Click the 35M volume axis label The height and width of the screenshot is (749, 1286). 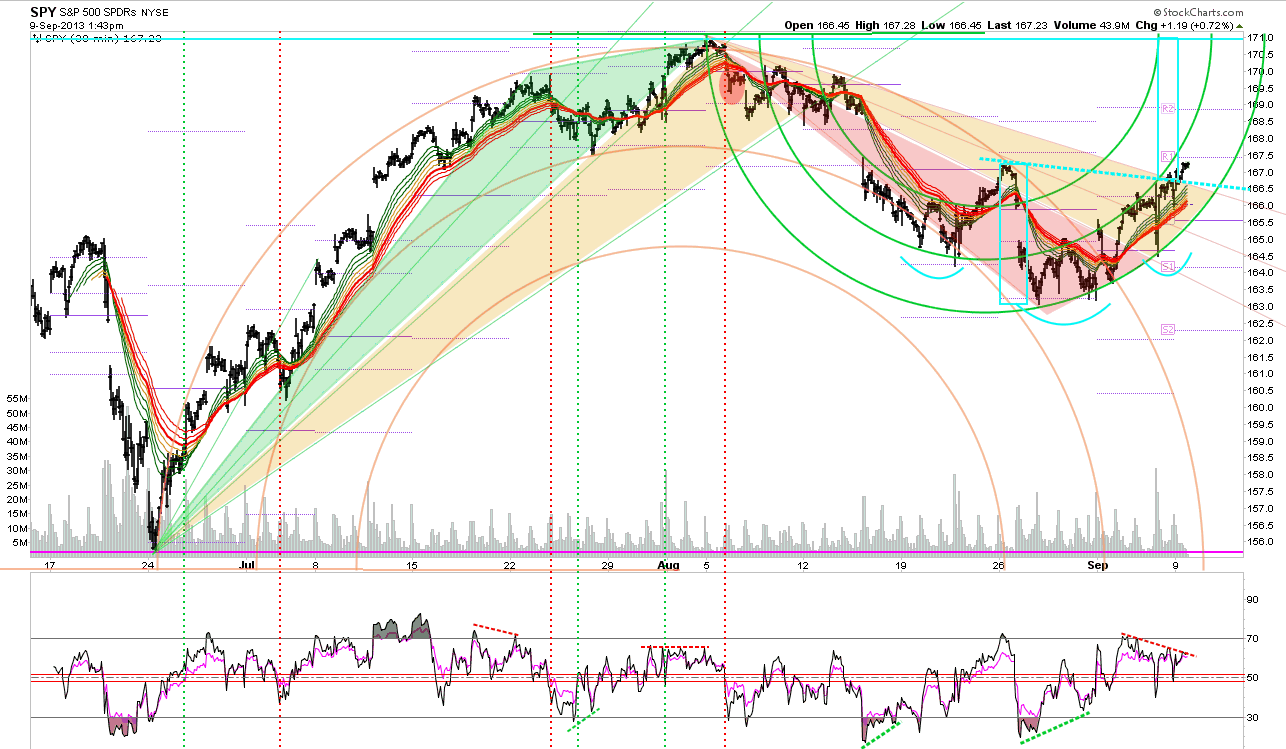[x=15, y=456]
